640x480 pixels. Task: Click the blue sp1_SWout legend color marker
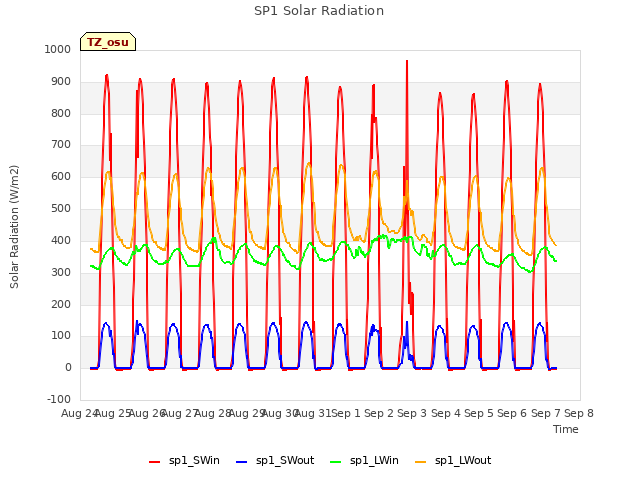242,462
